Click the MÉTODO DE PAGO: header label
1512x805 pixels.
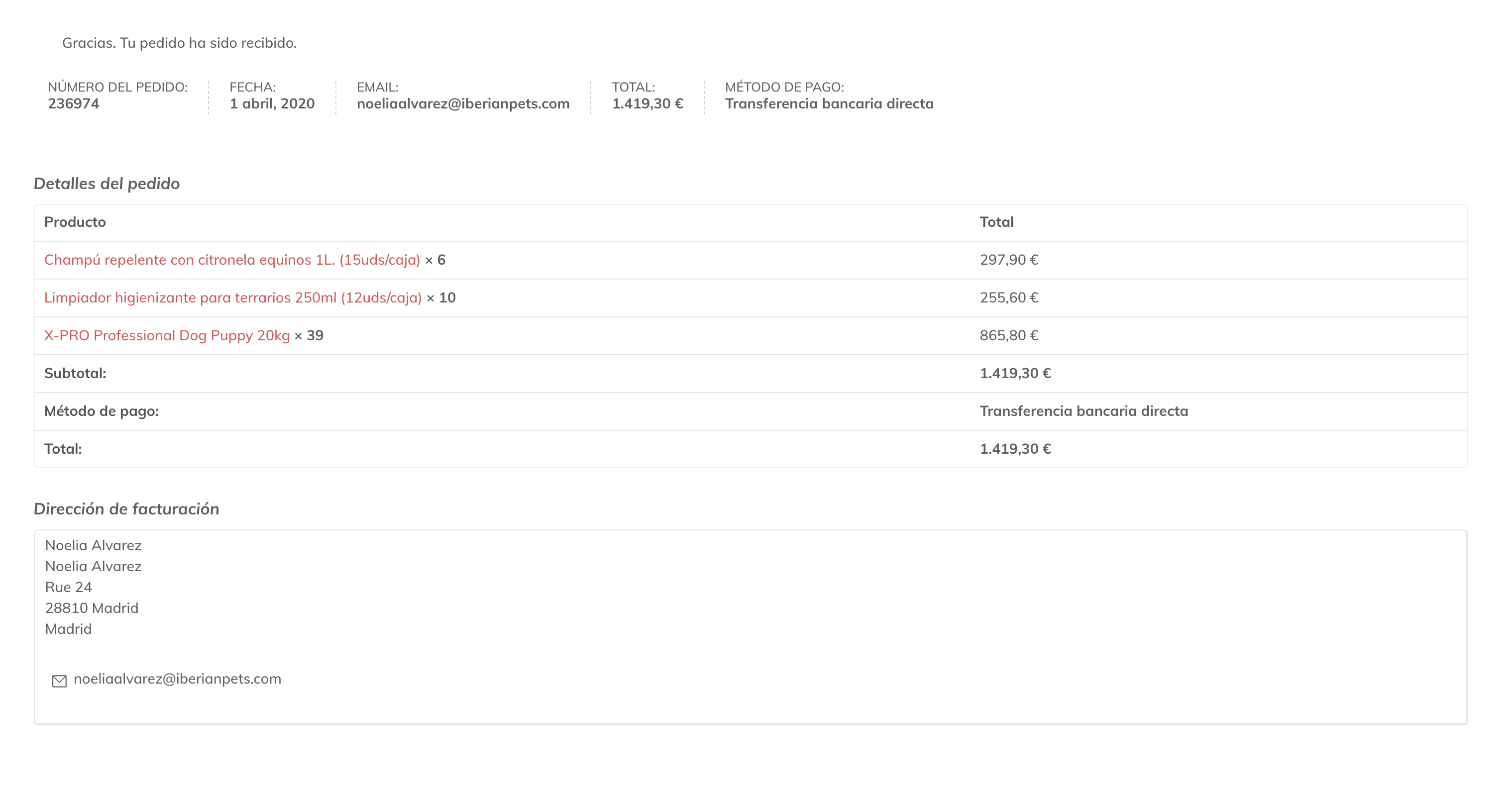click(784, 88)
